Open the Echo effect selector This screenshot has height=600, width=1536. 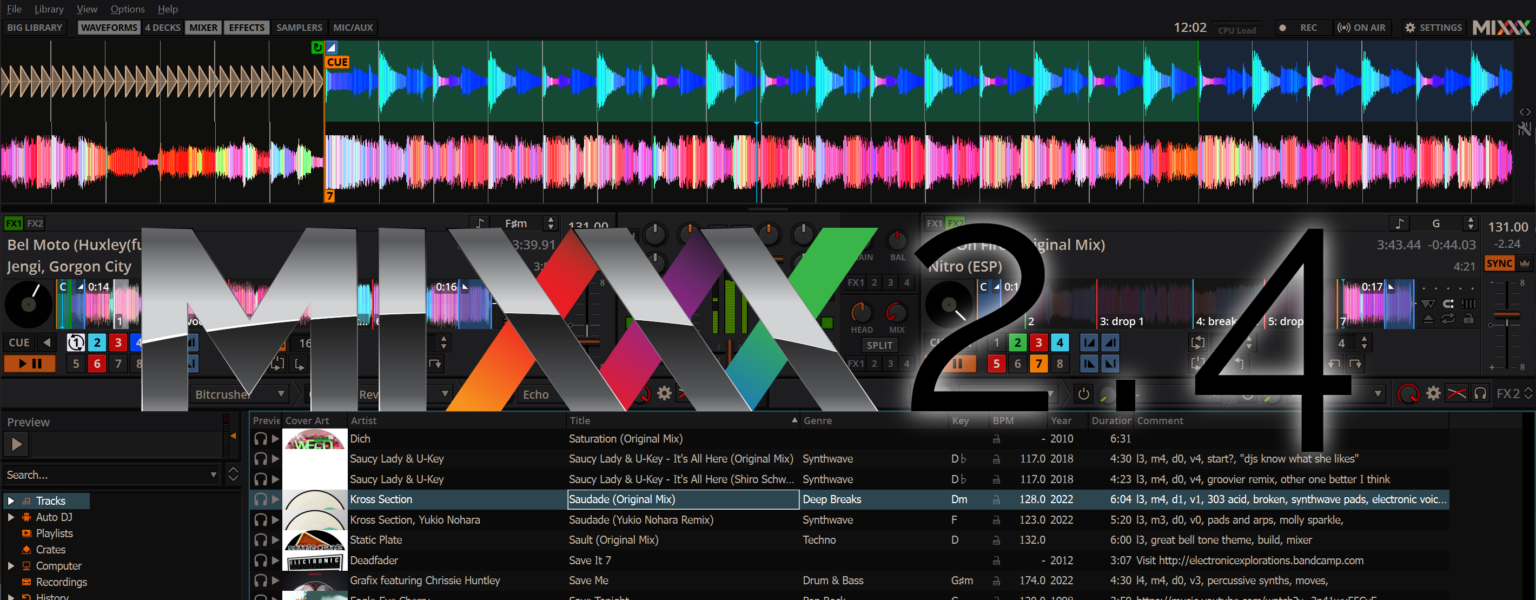click(x=536, y=394)
